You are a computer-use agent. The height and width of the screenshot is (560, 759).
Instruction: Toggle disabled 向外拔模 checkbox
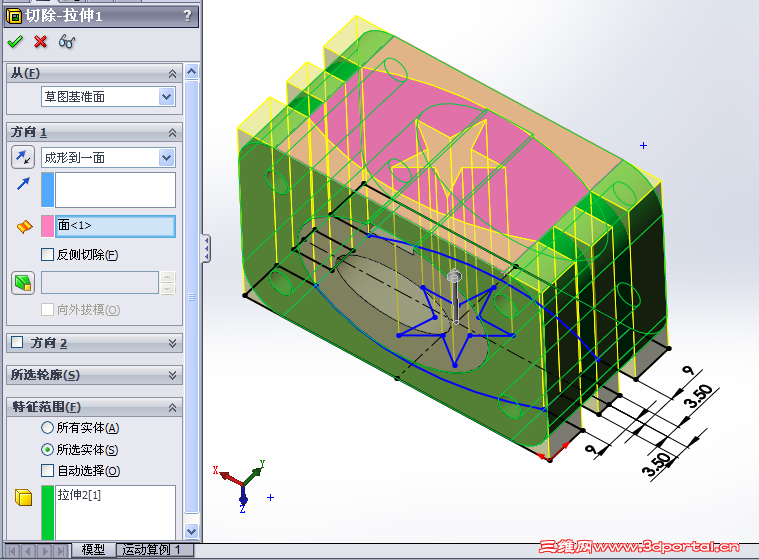coord(47,310)
